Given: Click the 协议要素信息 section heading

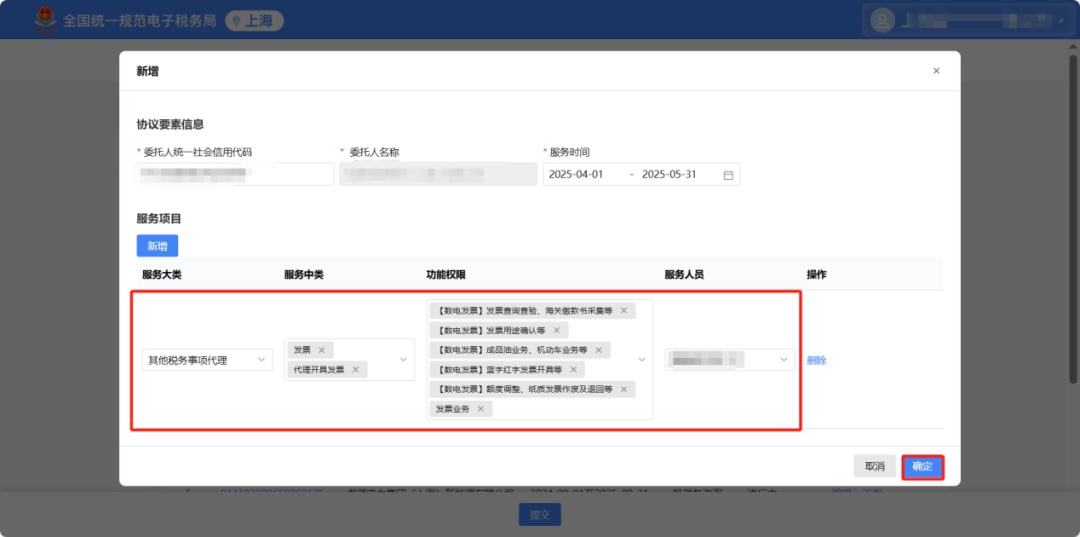Looking at the screenshot, I should tap(170, 125).
